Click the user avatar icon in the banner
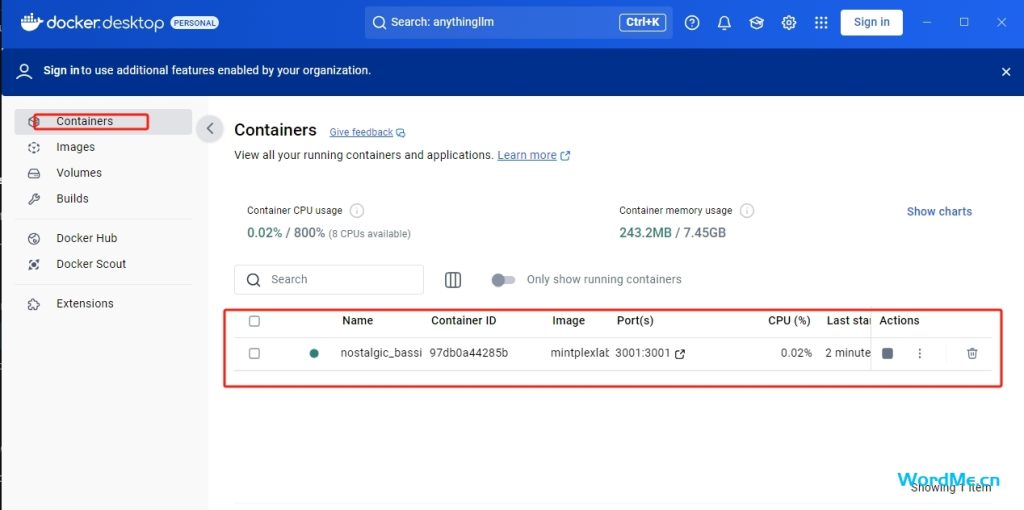 [x=24, y=71]
